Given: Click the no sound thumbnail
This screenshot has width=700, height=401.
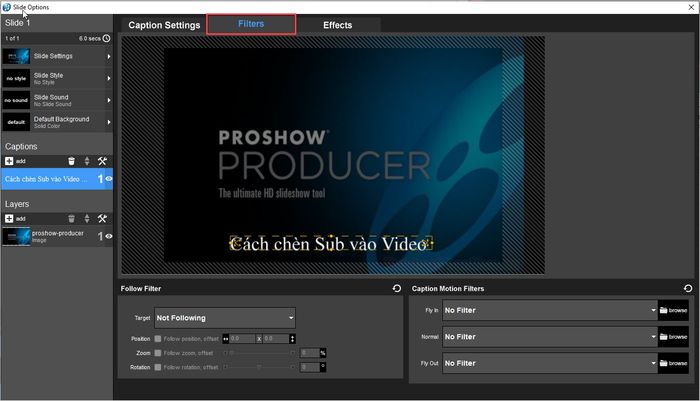Looking at the screenshot, I should [x=16, y=100].
